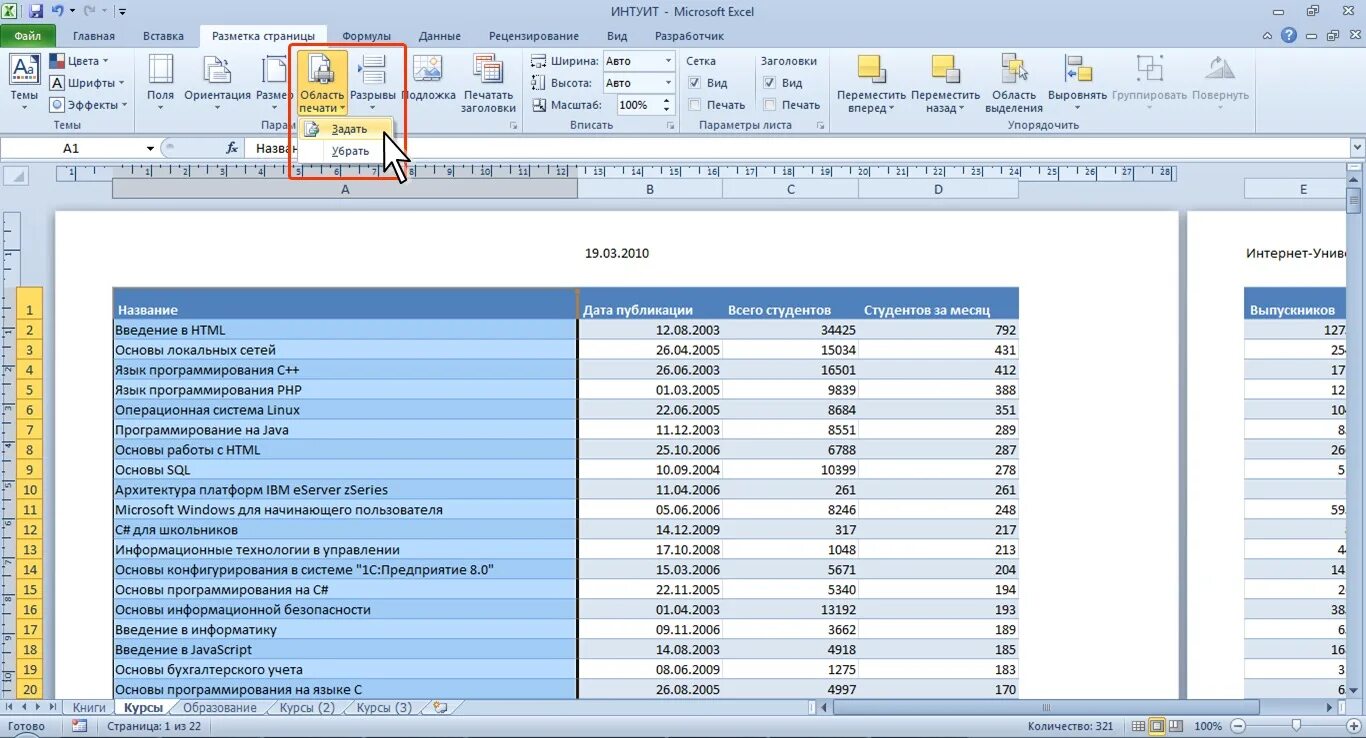Open the Sheet Options dialog launcher
This screenshot has width=1366, height=738.
click(x=820, y=126)
